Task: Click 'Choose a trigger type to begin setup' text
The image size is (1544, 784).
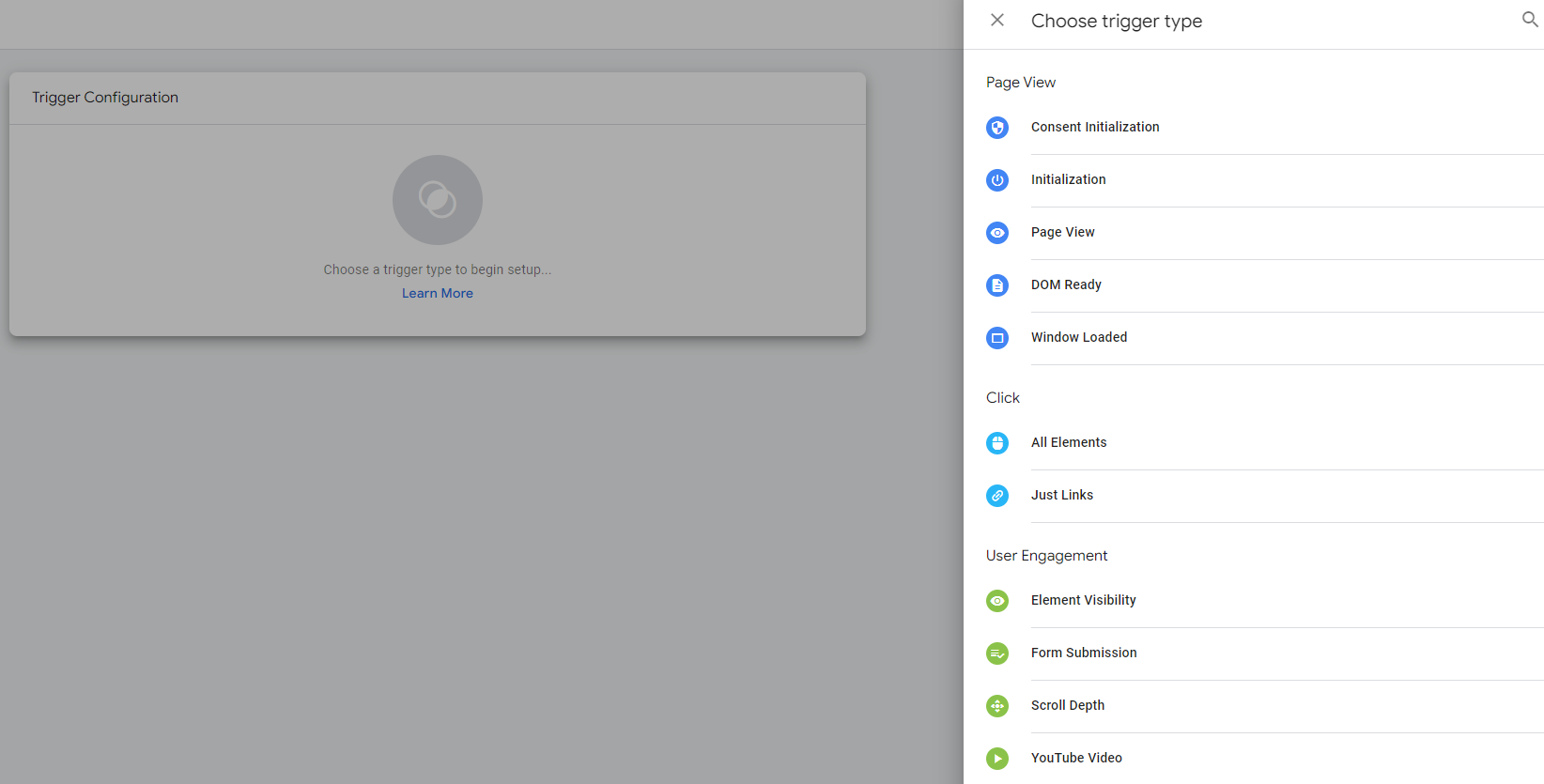Action: pyautogui.click(x=438, y=269)
